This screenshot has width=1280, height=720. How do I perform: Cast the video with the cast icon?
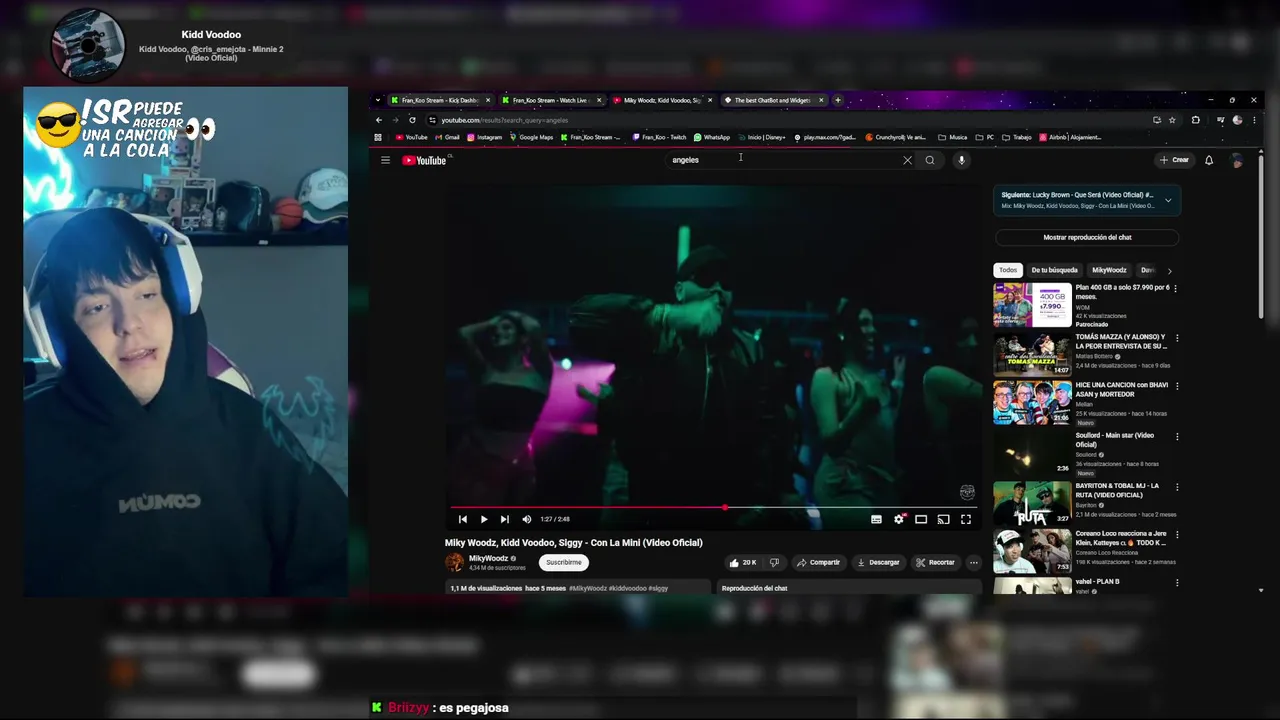(943, 519)
